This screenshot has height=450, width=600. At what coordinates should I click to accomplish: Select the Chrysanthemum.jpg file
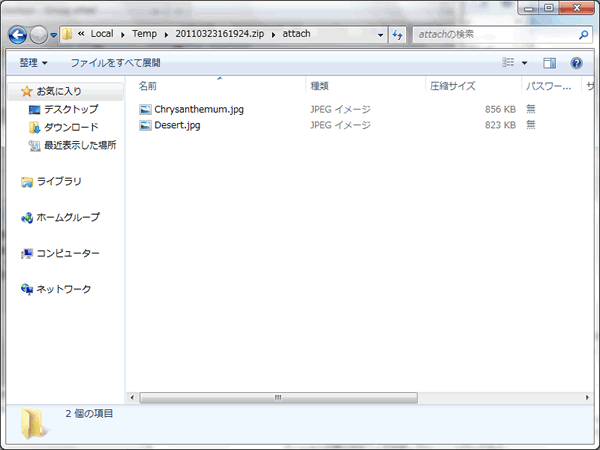(198, 108)
